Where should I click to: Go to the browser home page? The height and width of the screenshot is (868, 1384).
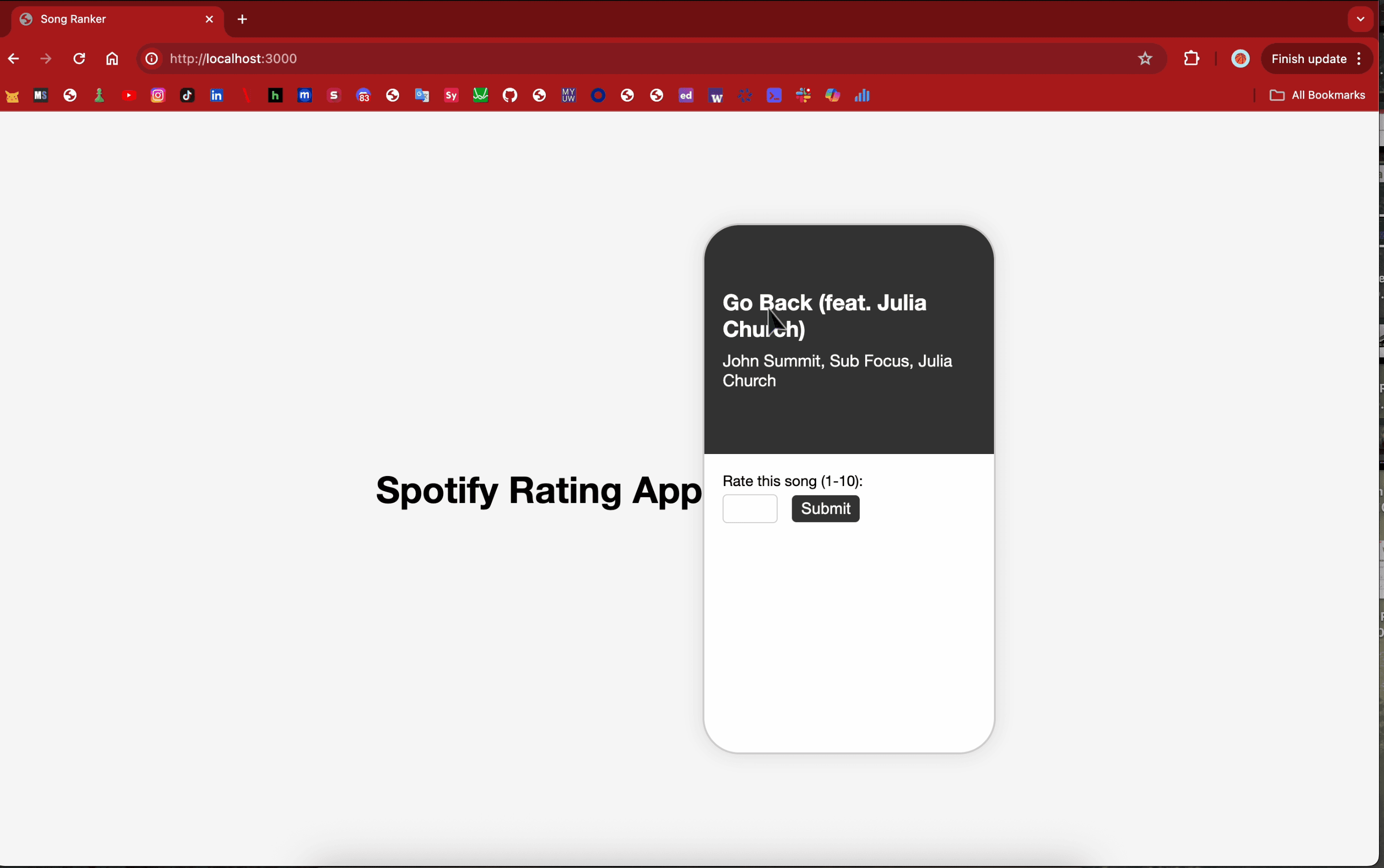(x=112, y=59)
